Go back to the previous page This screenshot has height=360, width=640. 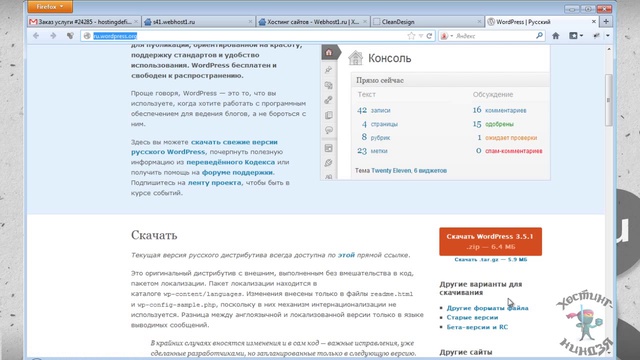click(x=36, y=36)
